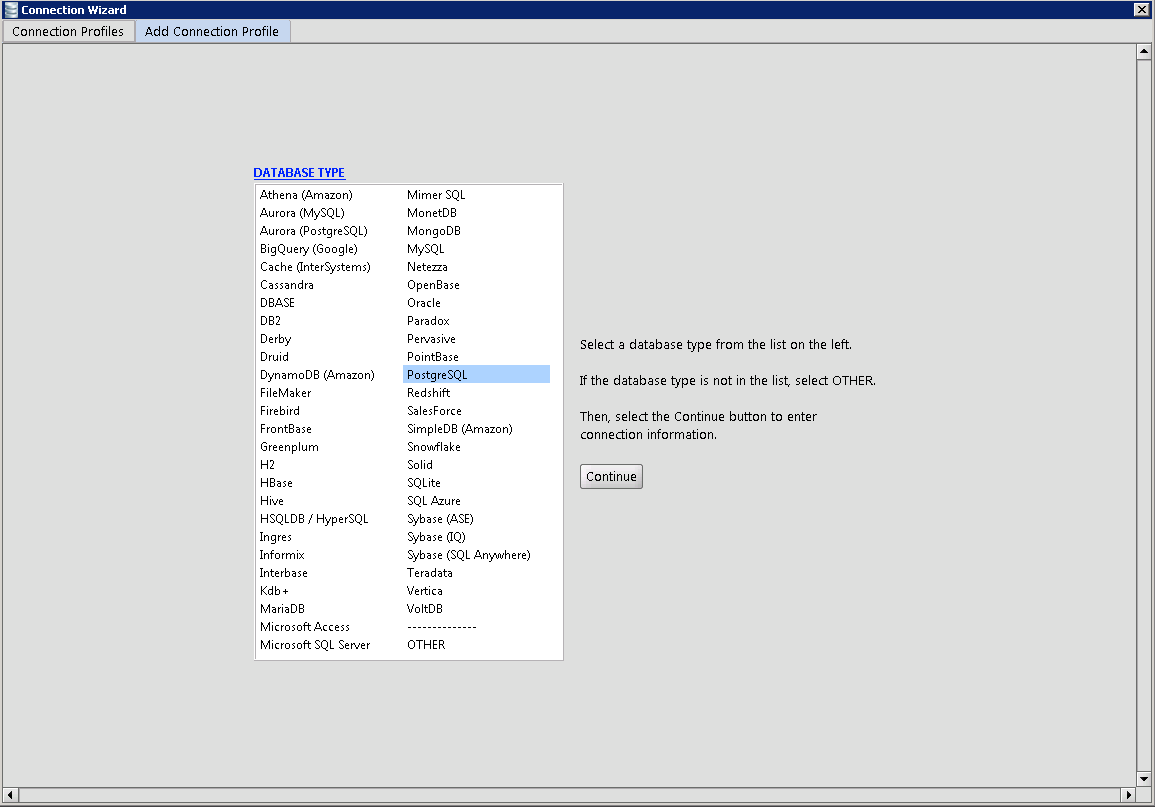Close the Connection Wizard window
Screen dimensions: 1155x807
pyautogui.click(x=1141, y=10)
